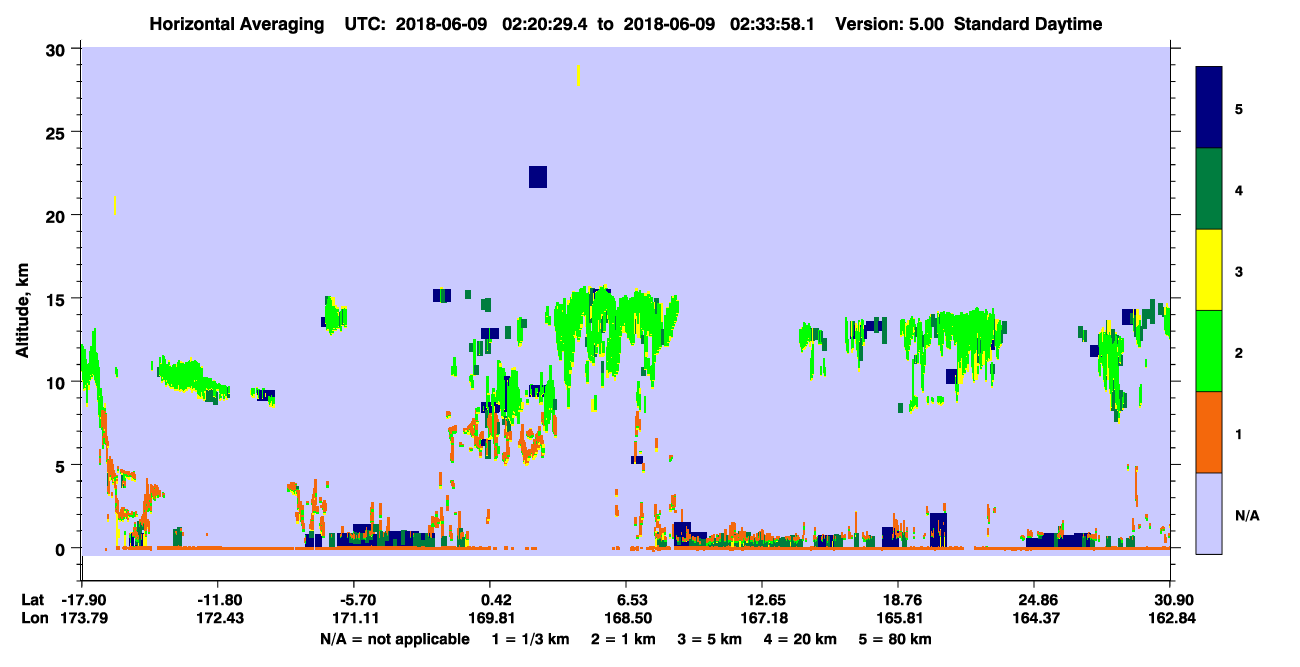Click the 'Standard Daytime' label
The height and width of the screenshot is (667, 1300).
click(x=1028, y=24)
